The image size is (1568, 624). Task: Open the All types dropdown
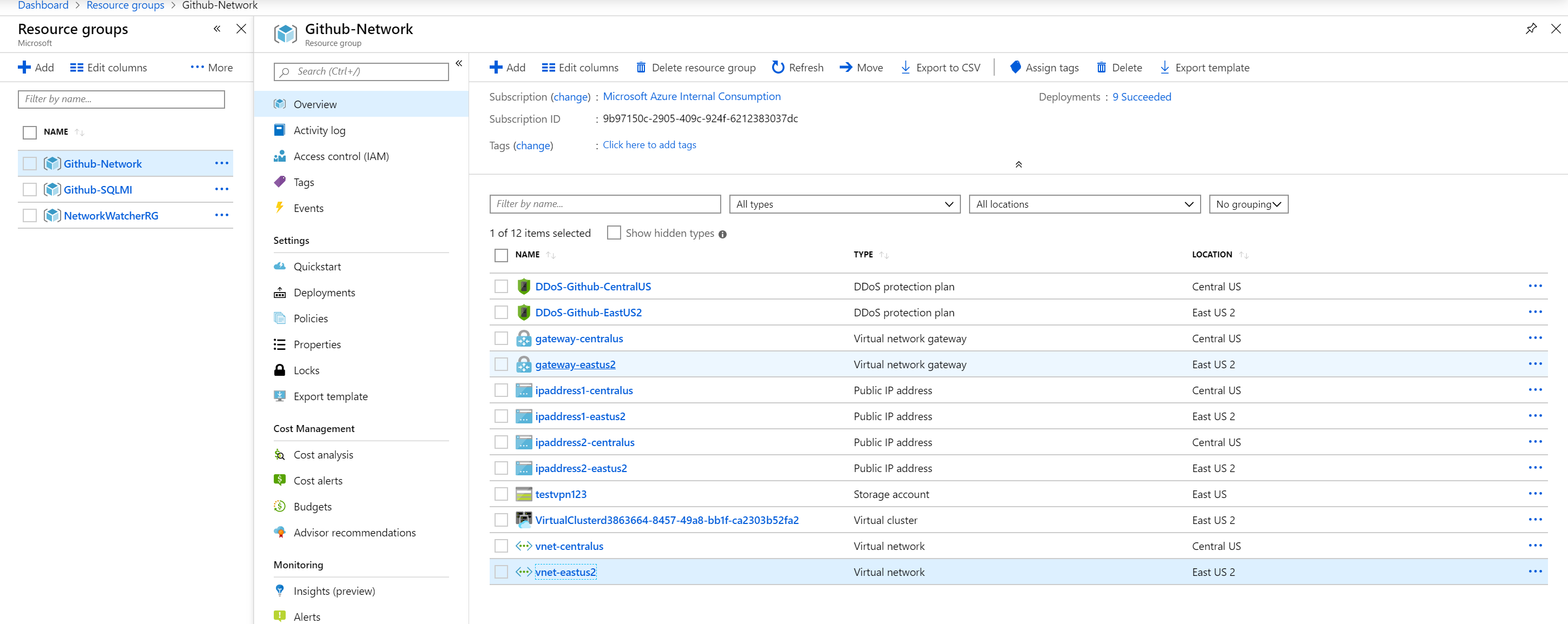(x=844, y=204)
